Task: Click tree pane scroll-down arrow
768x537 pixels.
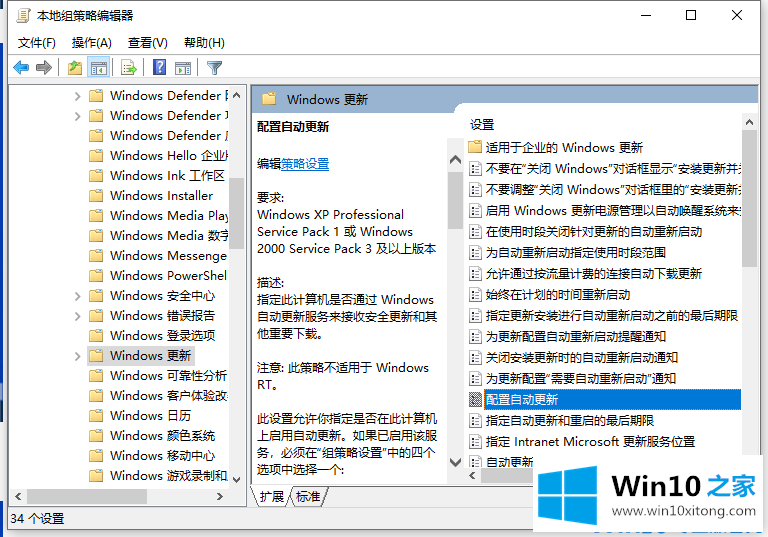Action: (x=237, y=480)
